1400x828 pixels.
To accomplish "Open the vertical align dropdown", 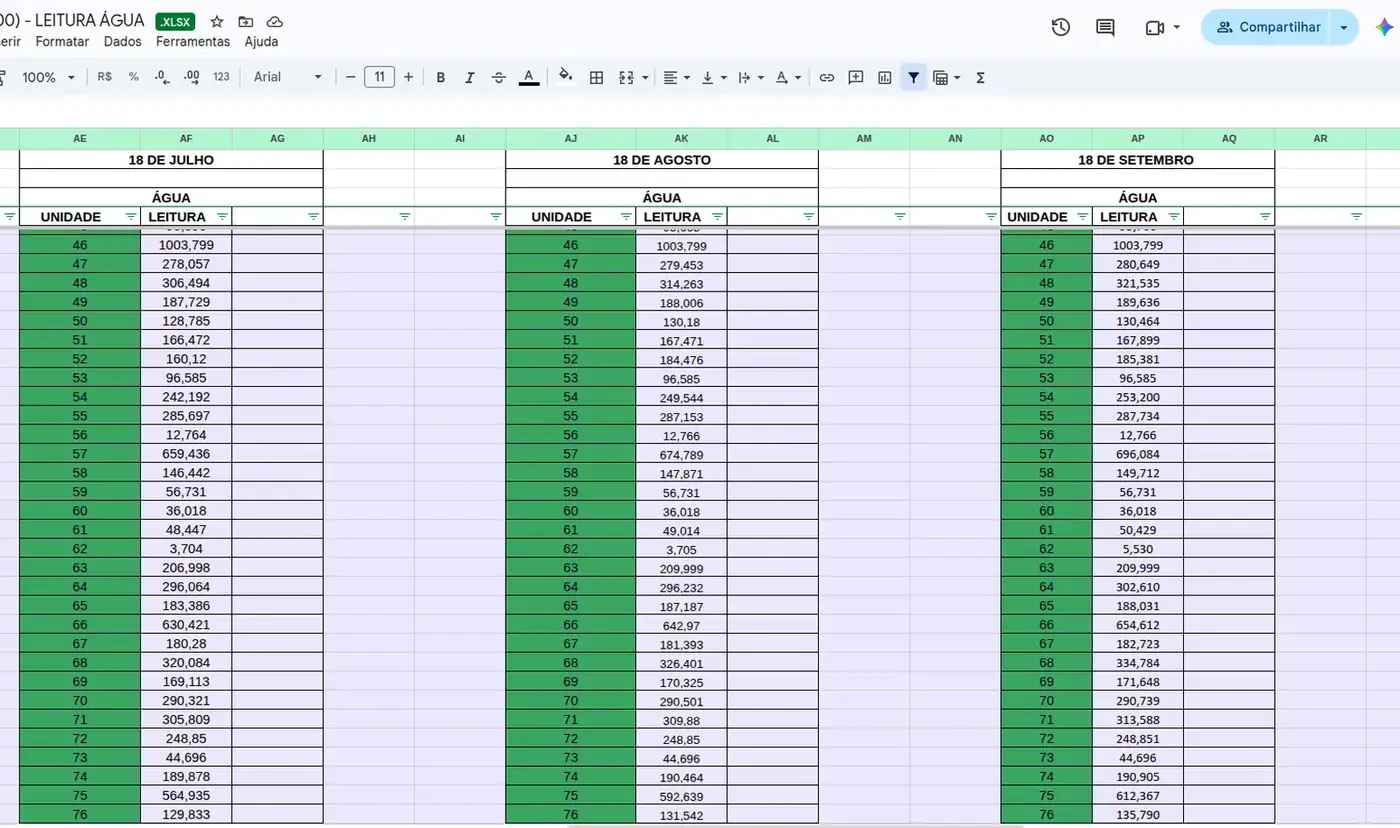I will [714, 77].
